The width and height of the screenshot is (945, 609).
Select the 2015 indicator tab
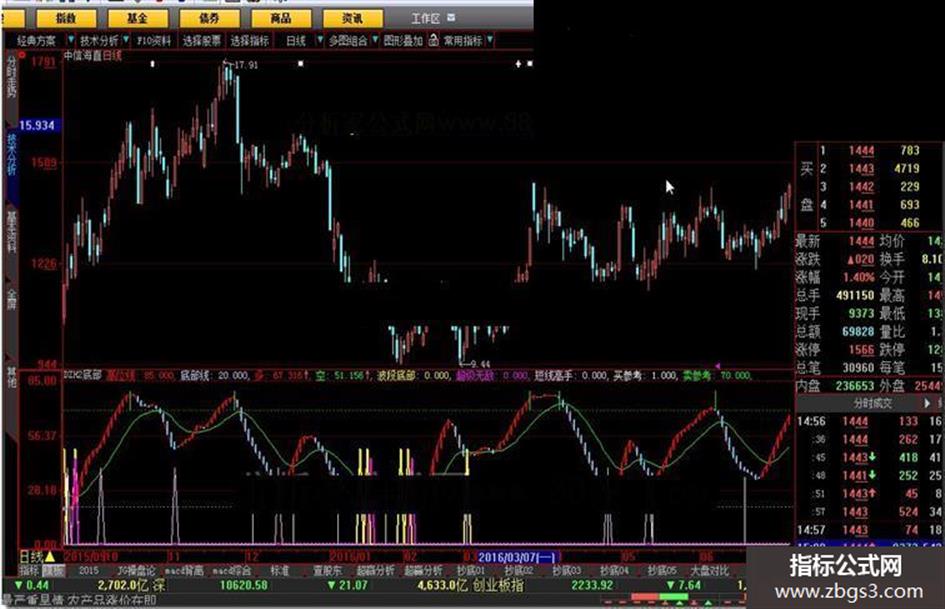pos(89,570)
